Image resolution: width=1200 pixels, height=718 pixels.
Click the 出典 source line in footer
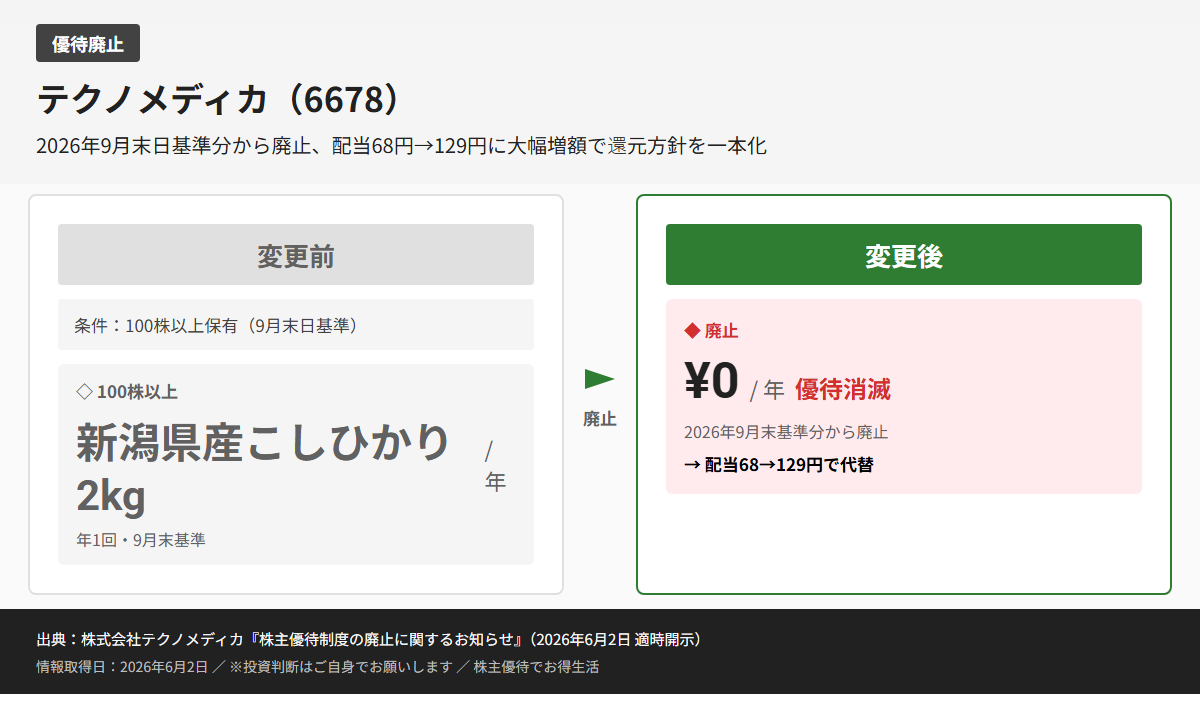pos(371,639)
